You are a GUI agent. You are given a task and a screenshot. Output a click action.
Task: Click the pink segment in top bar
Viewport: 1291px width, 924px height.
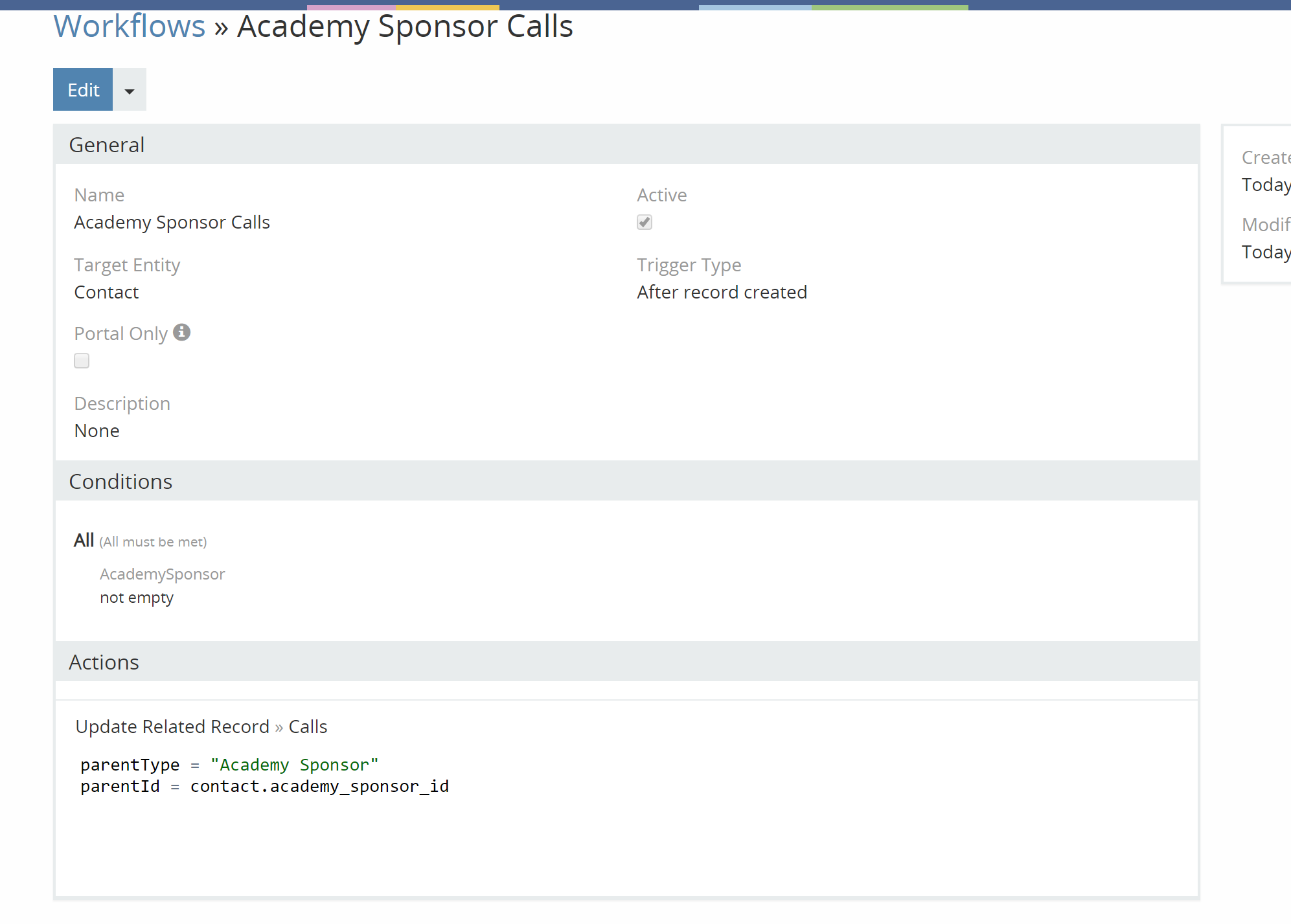pyautogui.click(x=351, y=7)
